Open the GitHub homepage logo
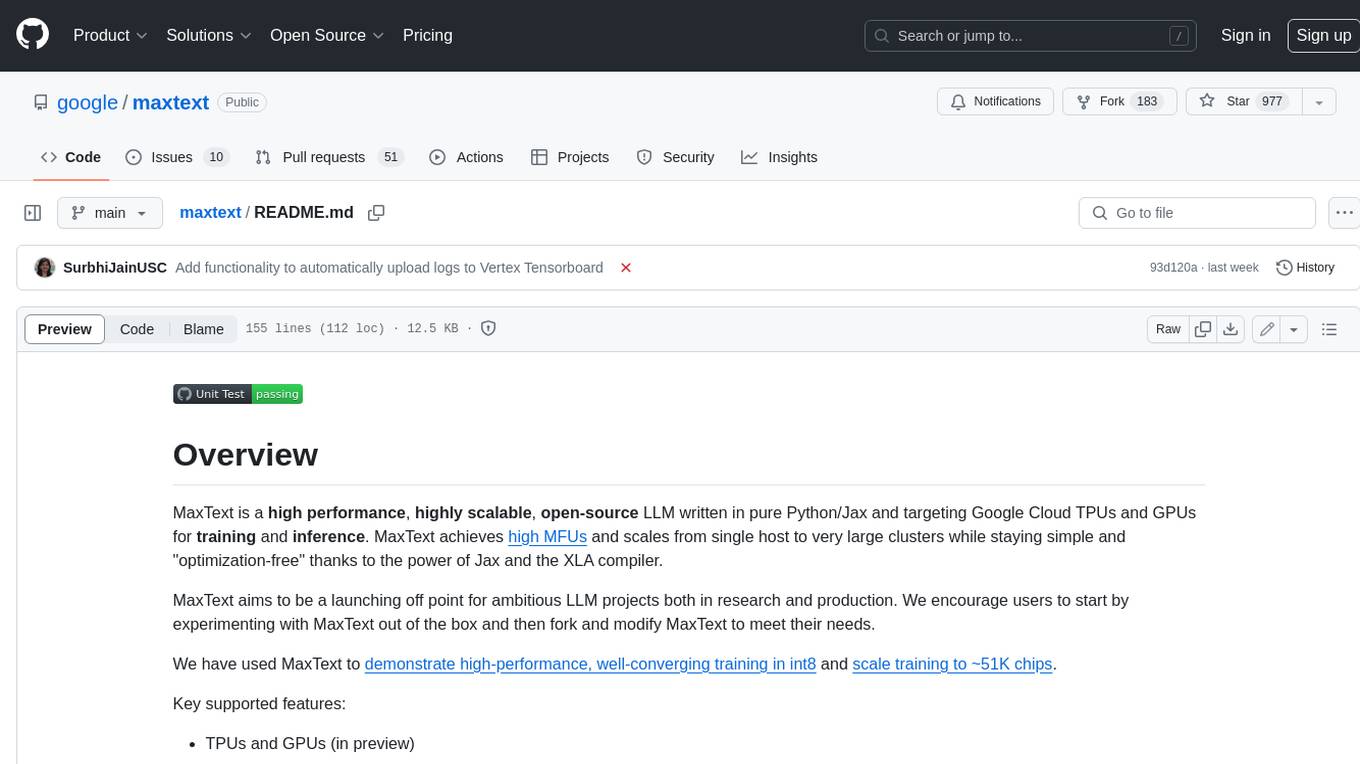This screenshot has height=764, width=1360. pos(32,35)
